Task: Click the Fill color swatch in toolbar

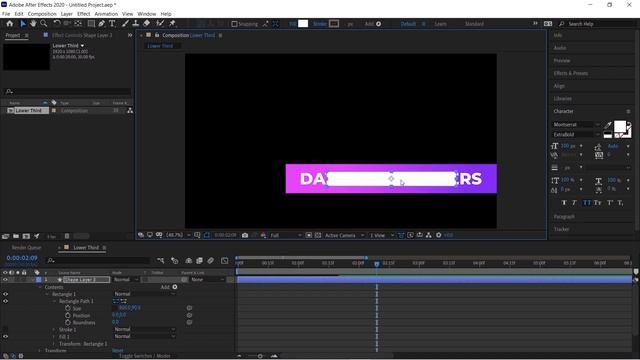Action: coord(303,24)
